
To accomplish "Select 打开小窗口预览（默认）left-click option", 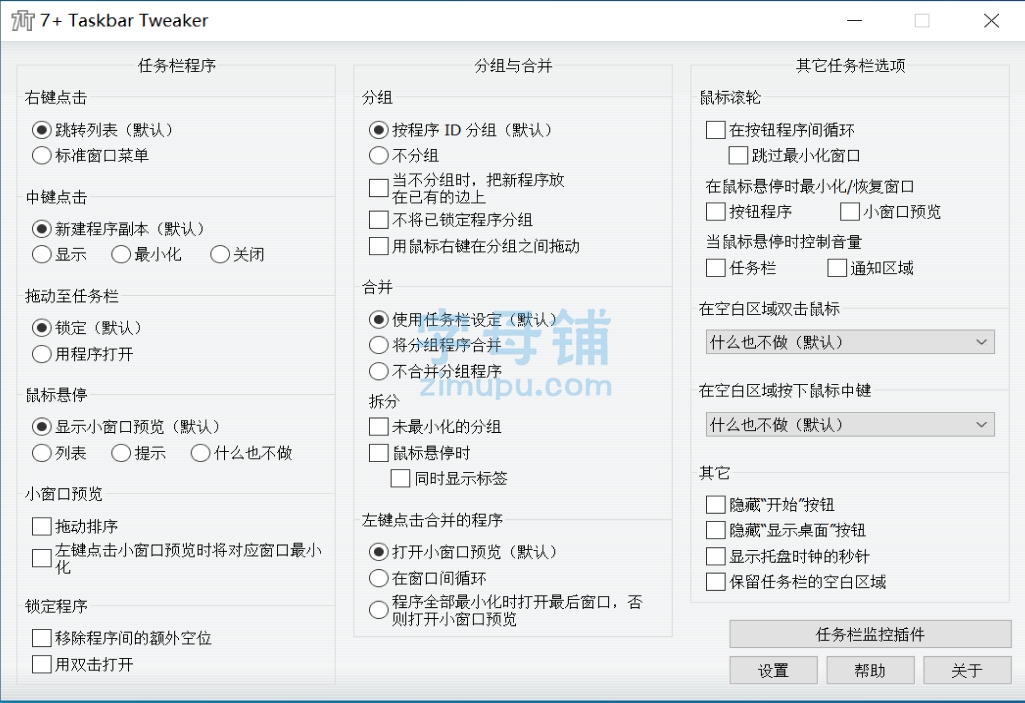I will coord(378,552).
